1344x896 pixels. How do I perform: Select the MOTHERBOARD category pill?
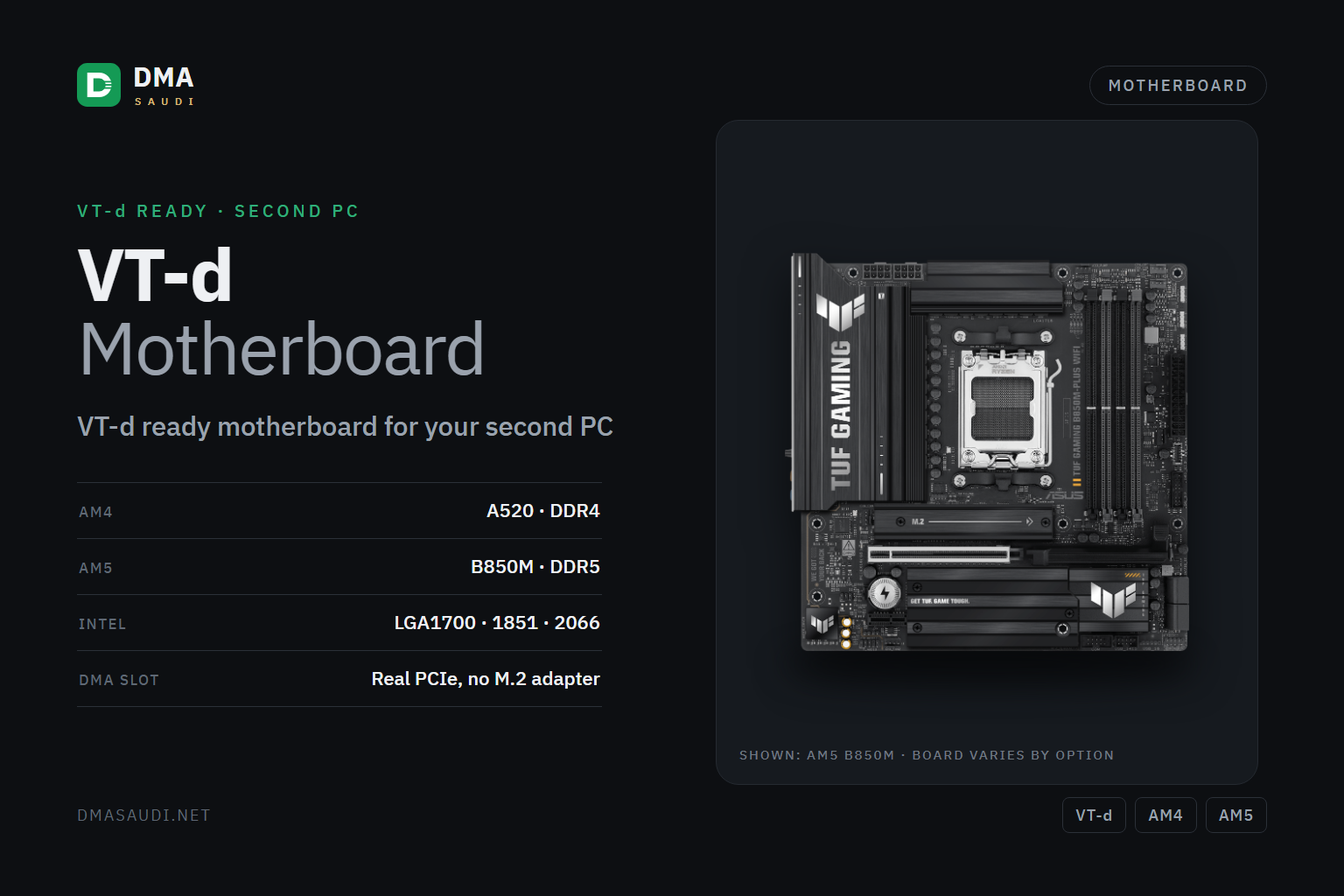click(x=1178, y=86)
